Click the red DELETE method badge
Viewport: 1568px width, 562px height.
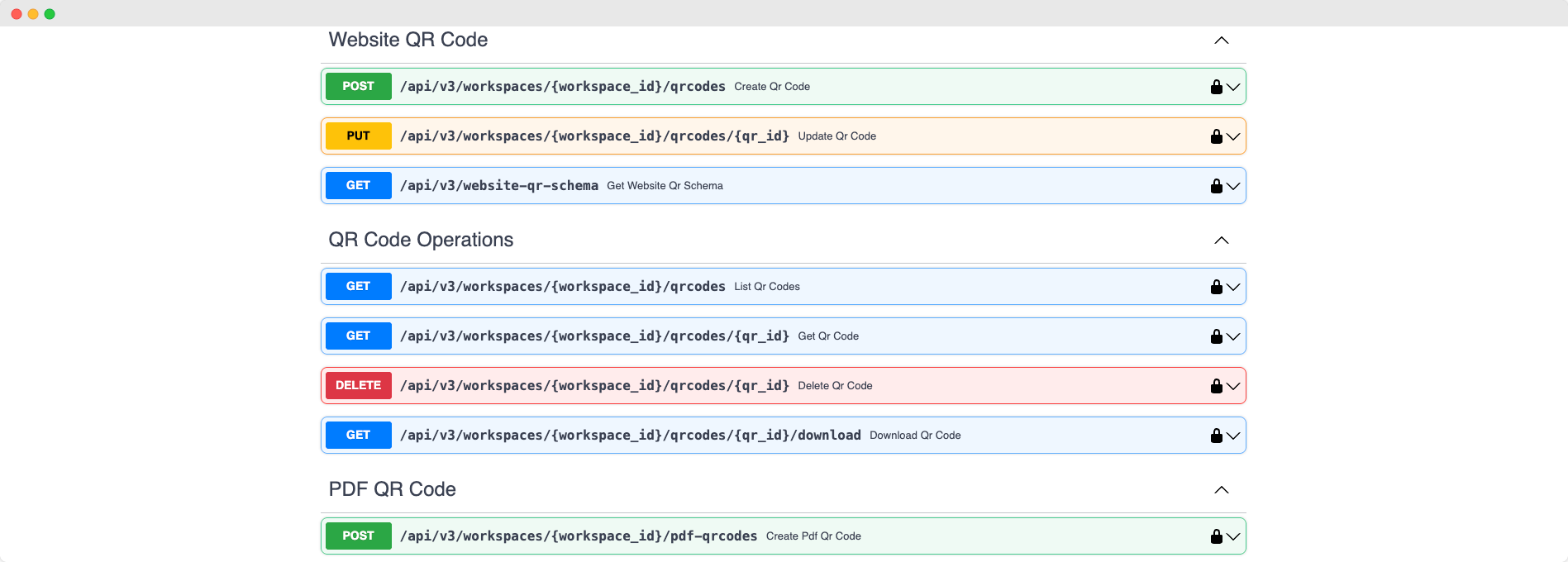coord(358,386)
